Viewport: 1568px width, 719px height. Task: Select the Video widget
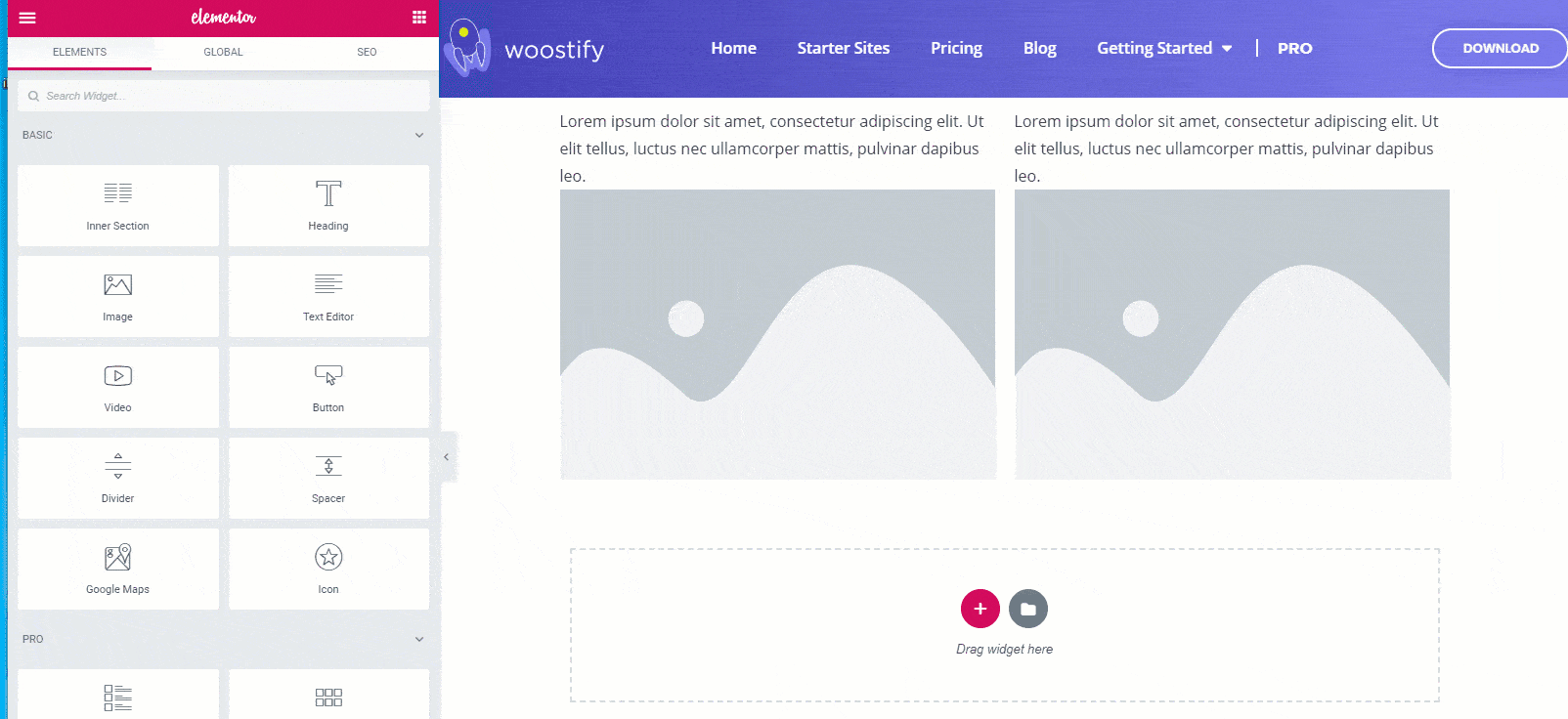[x=118, y=387]
